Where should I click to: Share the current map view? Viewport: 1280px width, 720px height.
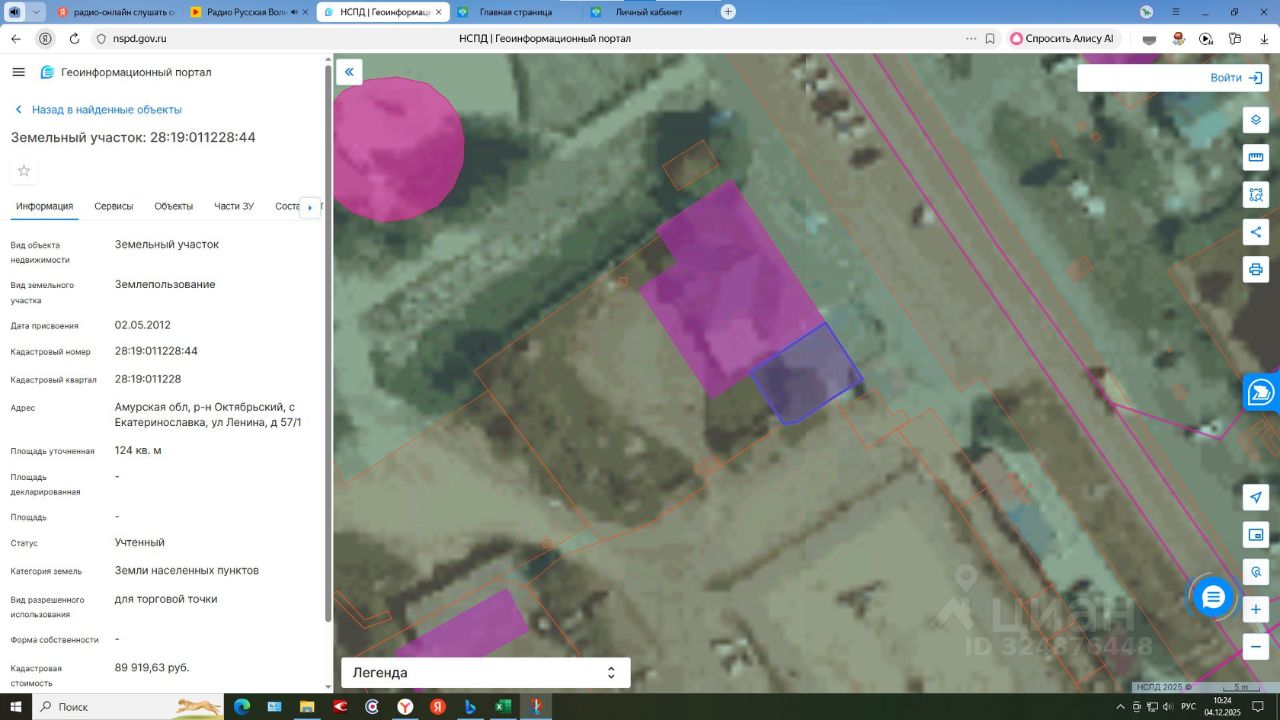pos(1256,232)
